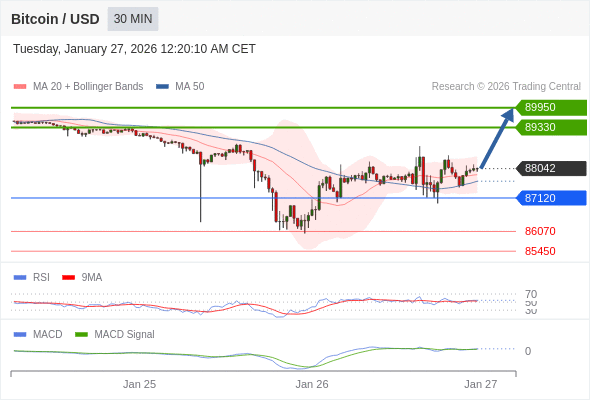590x400 pixels.
Task: Click the 86070 red support value
Action: 540,231
